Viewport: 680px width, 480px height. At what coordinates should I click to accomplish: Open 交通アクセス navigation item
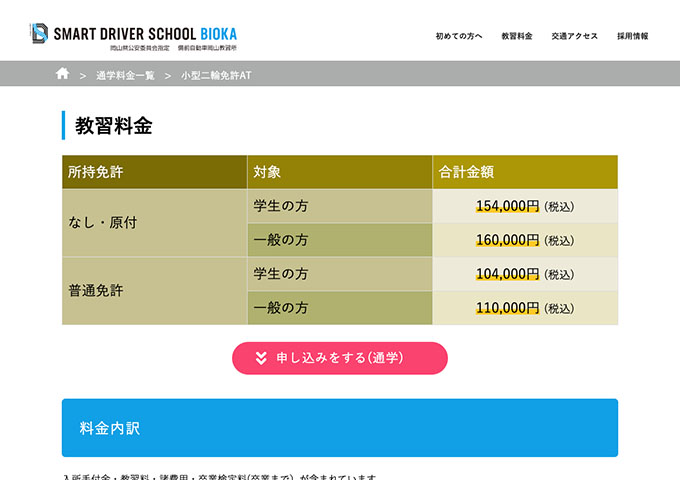pos(574,36)
